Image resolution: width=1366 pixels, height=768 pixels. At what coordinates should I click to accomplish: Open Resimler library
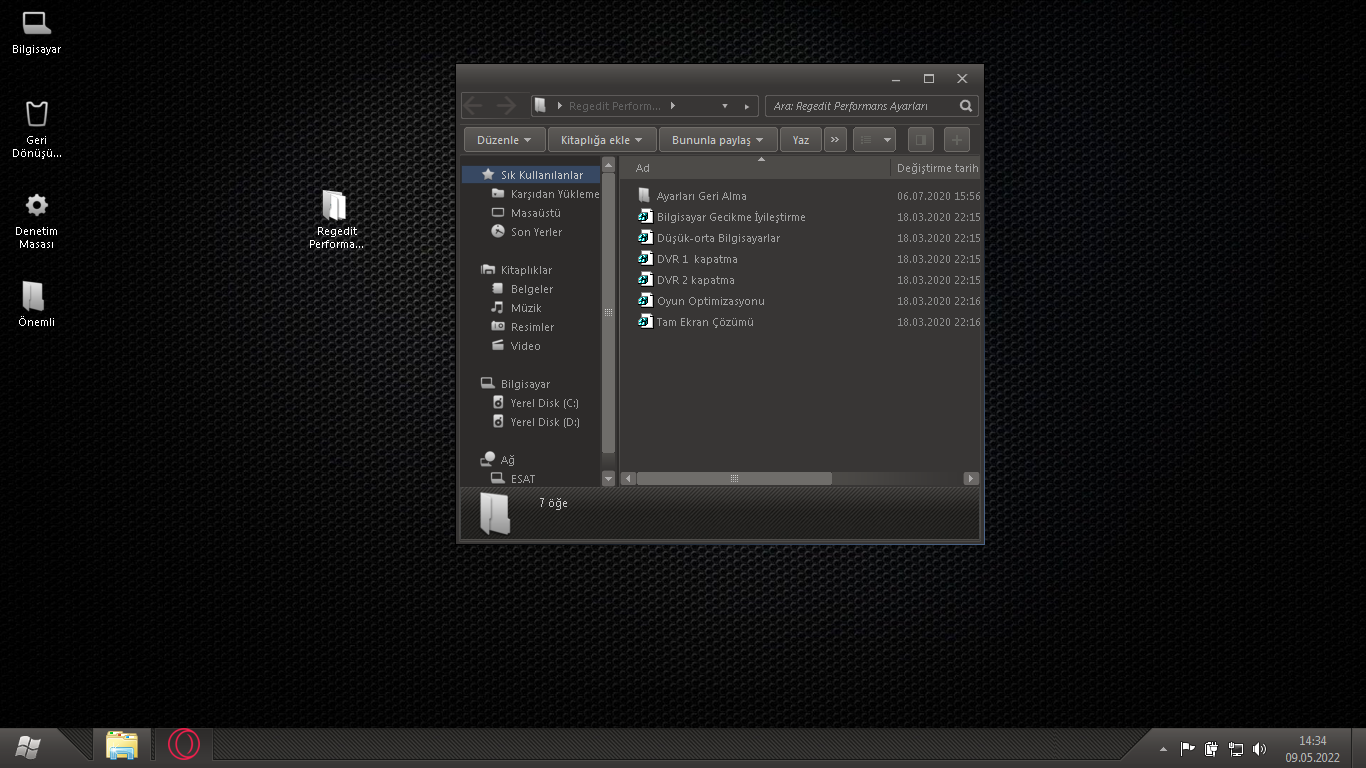point(522,327)
